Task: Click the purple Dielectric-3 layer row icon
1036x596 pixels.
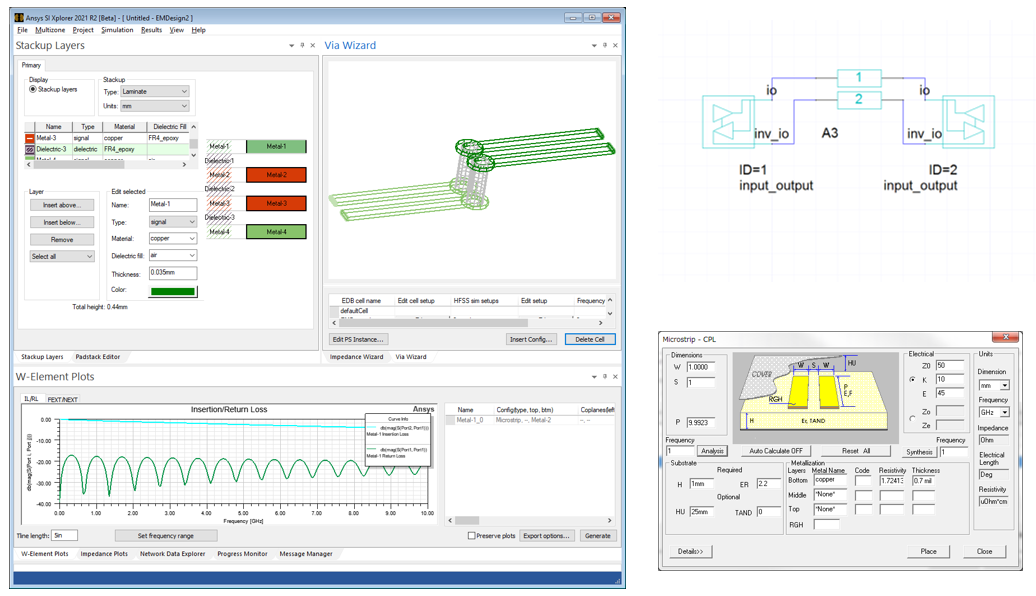Action: pyautogui.click(x=30, y=149)
